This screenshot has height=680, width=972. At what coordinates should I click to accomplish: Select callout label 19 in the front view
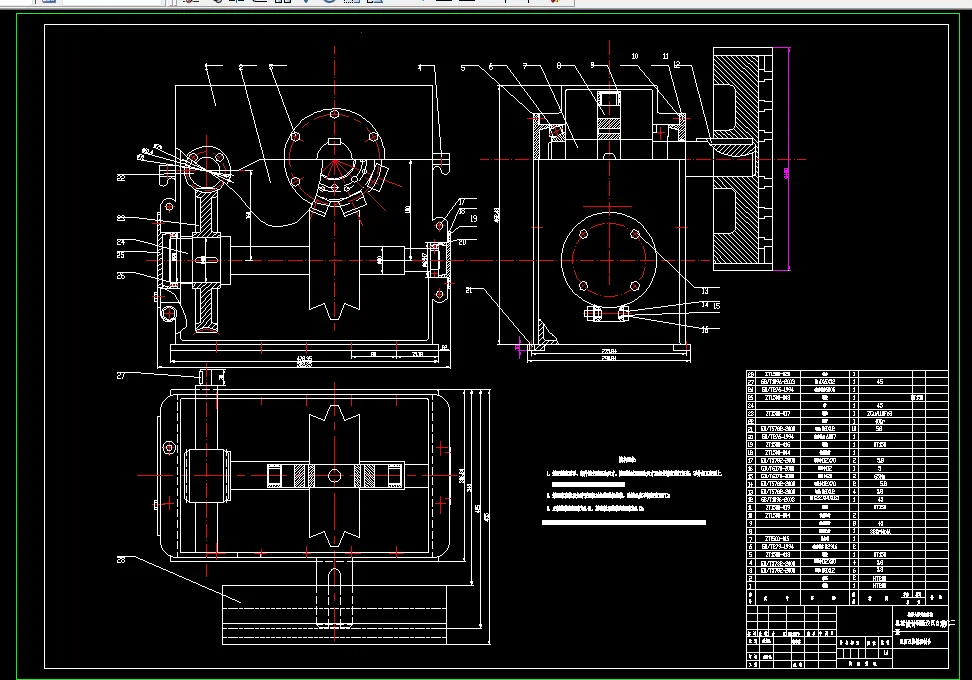pyautogui.click(x=474, y=218)
